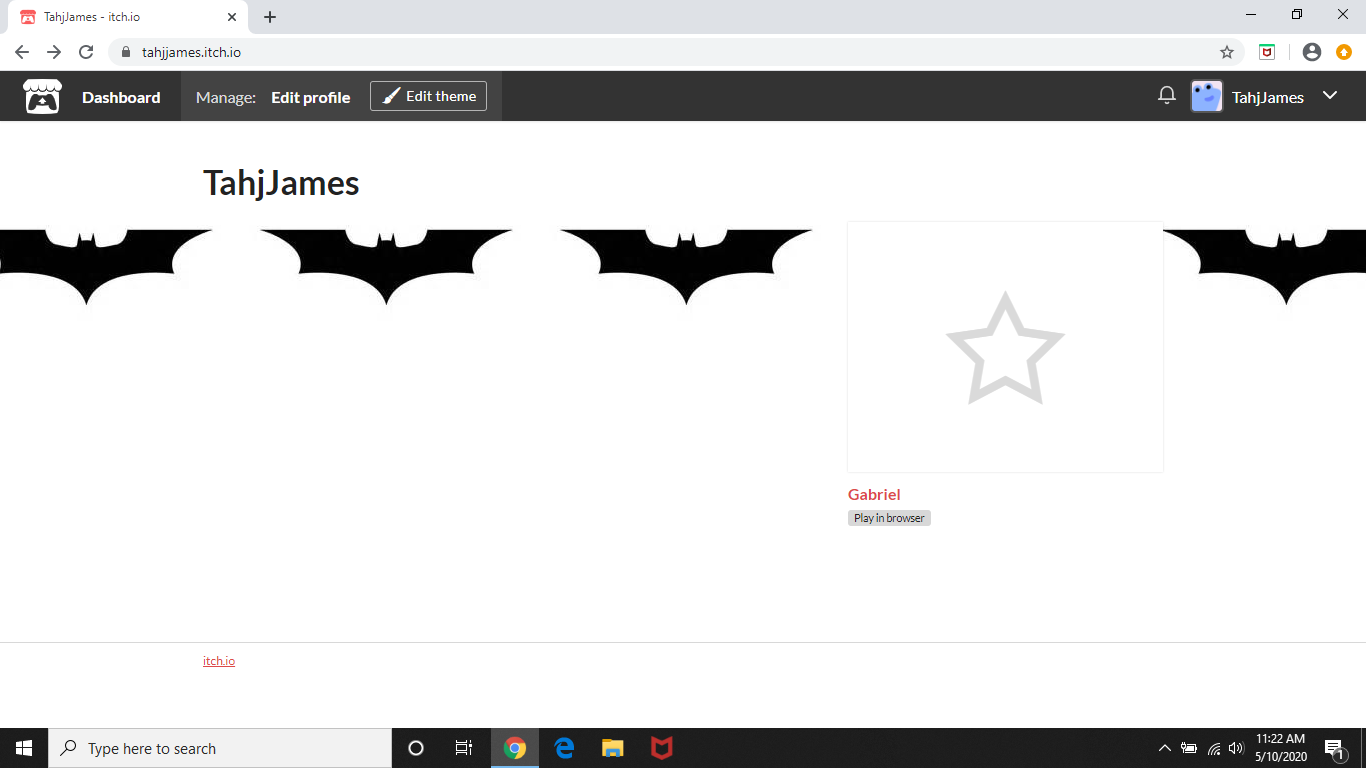Open the clock and date flyout
The image size is (1366, 768).
click(1281, 748)
